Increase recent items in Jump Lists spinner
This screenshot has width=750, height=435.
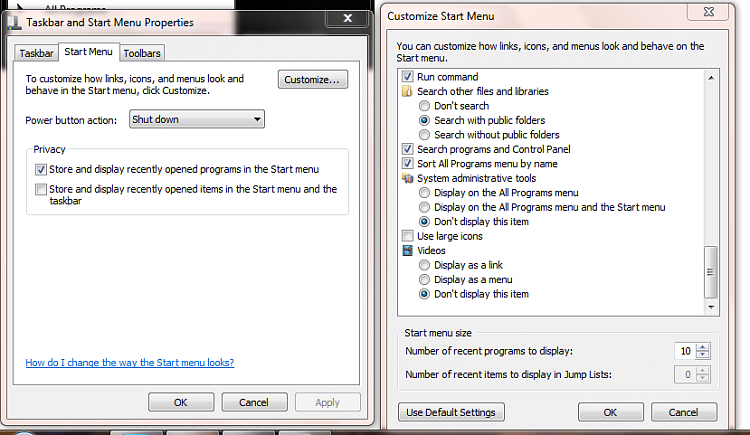click(703, 370)
